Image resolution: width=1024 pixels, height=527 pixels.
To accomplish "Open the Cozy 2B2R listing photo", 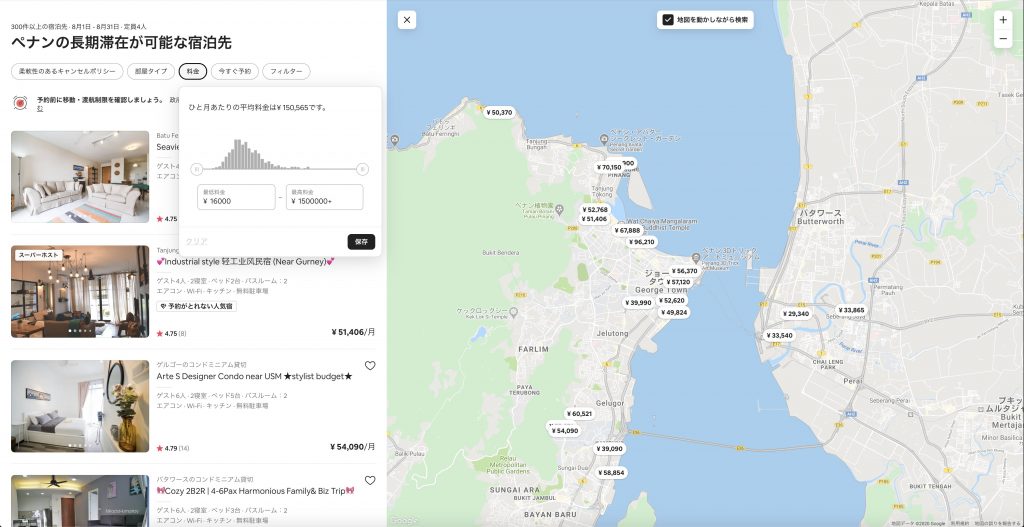I will click(x=80, y=501).
